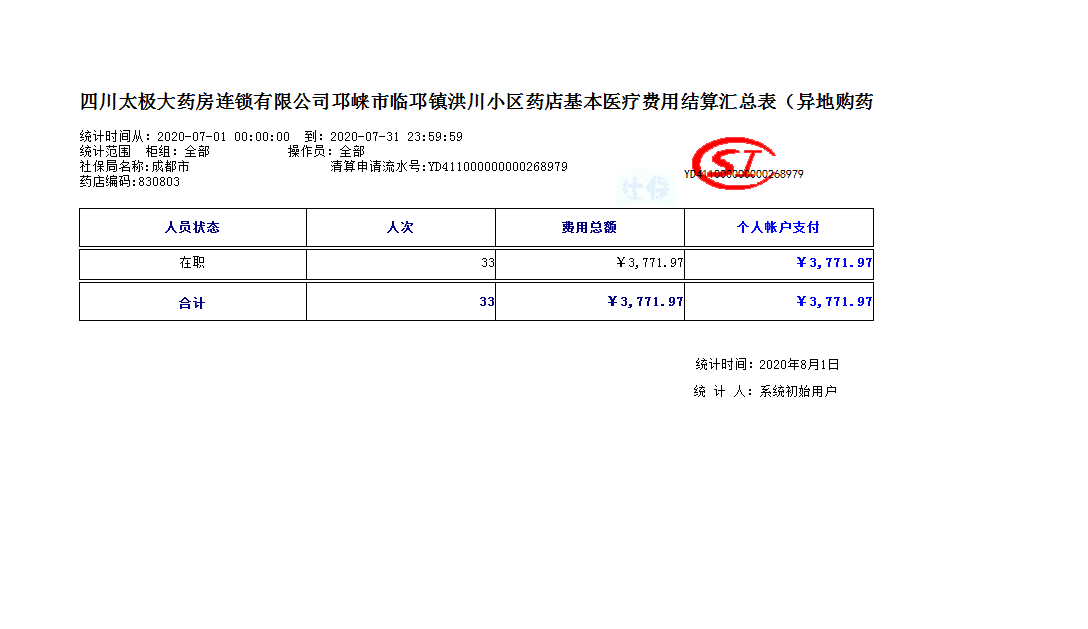Click the 统计时间: 2020年8月1日 line
The height and width of the screenshot is (629, 1088).
coord(767,364)
